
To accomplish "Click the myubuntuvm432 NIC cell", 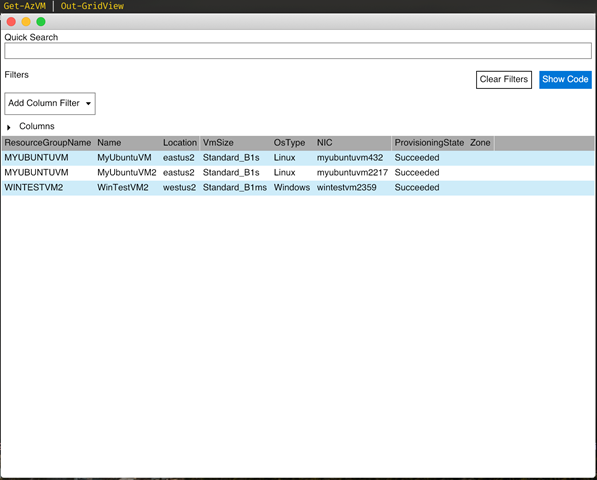I will (350, 158).
